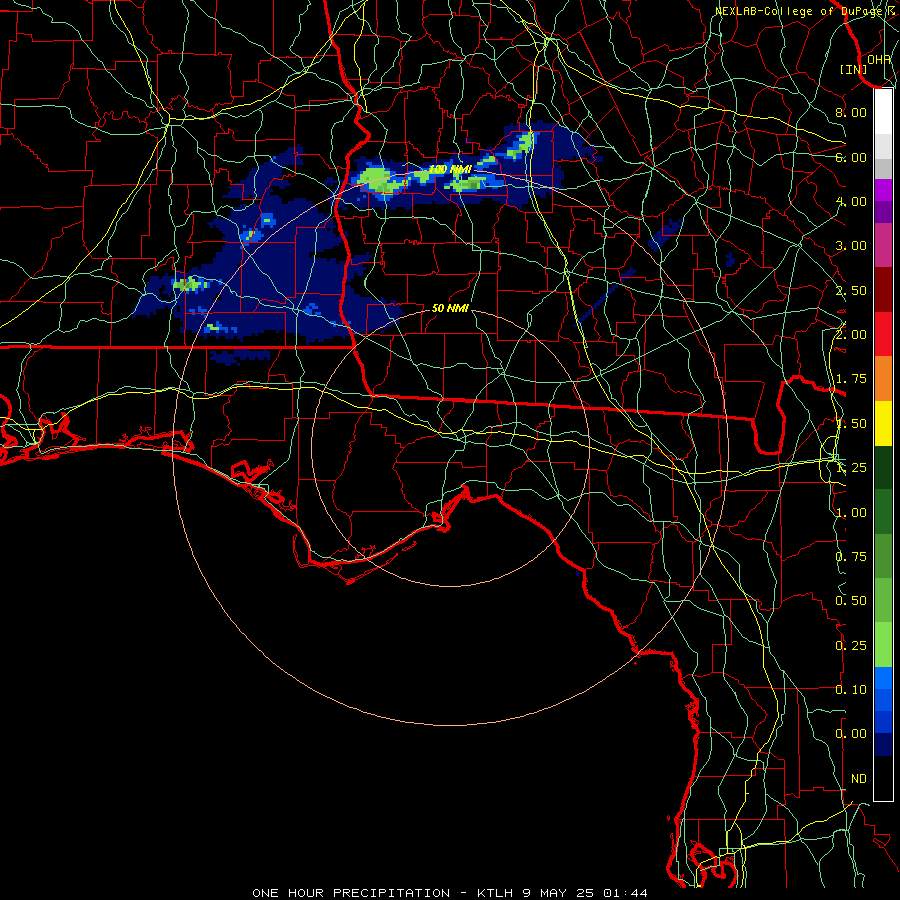Click the 1.00 legend value
The height and width of the screenshot is (900, 900).
click(851, 513)
